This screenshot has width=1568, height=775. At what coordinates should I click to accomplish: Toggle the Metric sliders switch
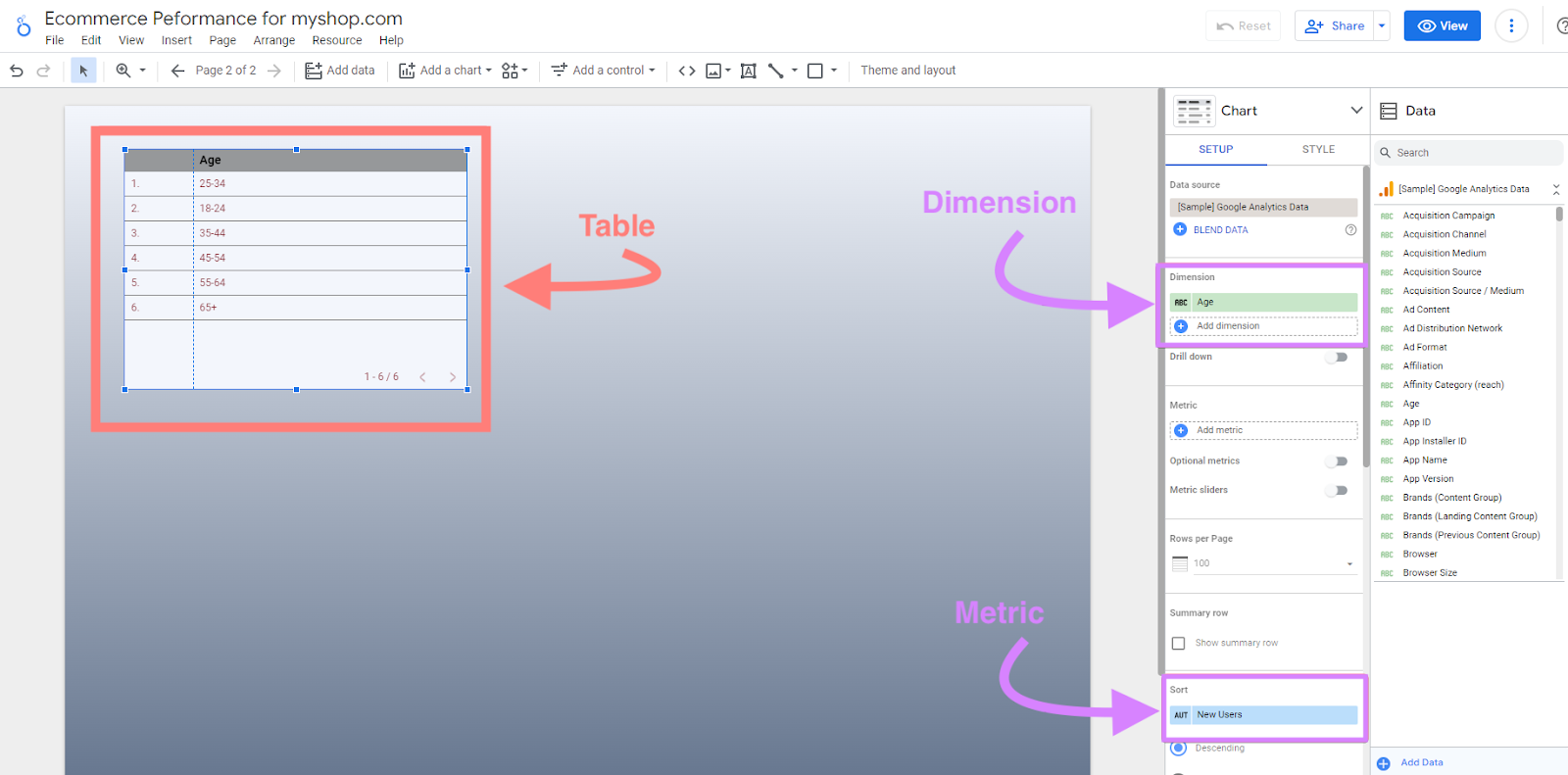(1338, 491)
